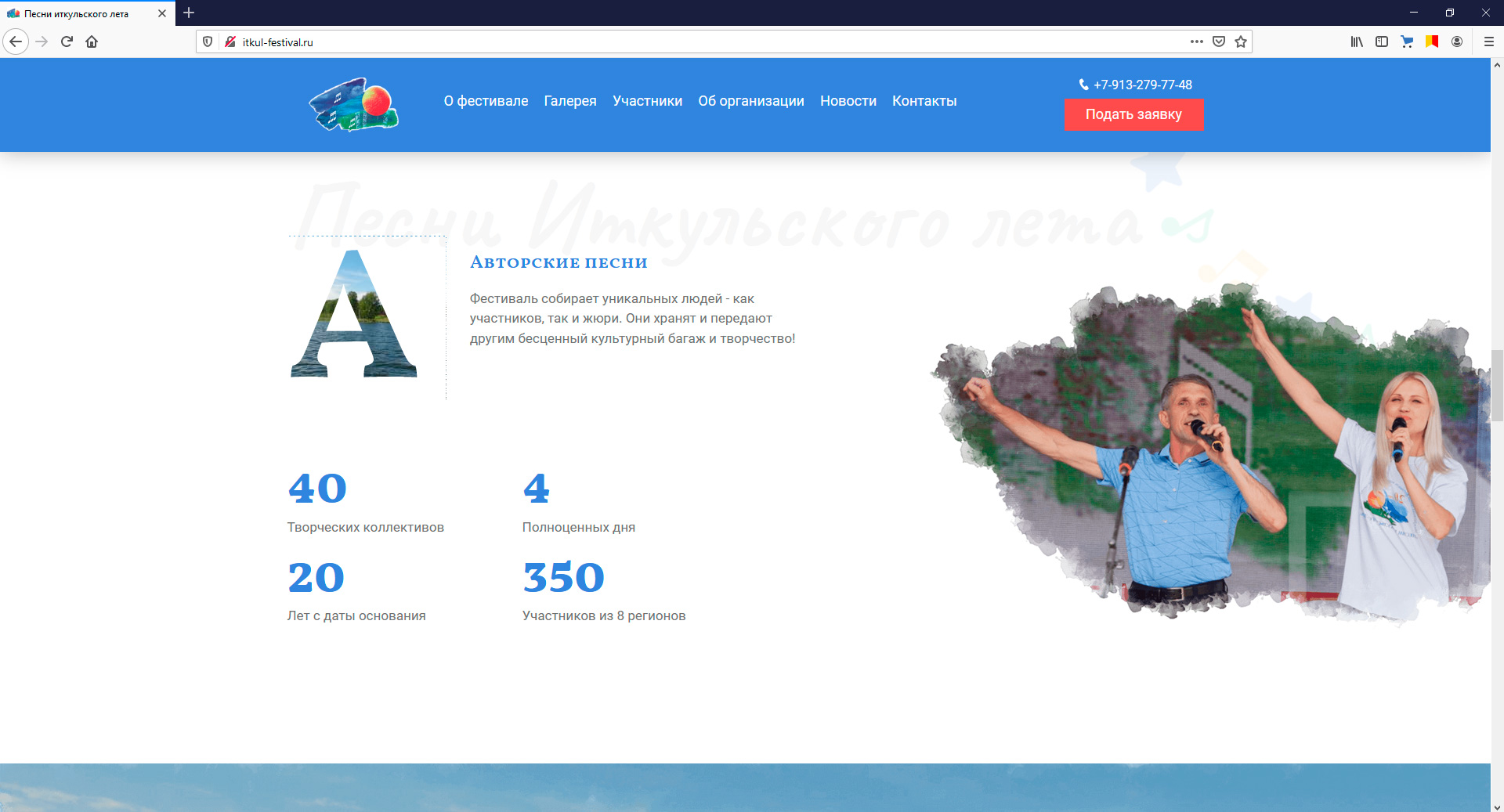
Task: Restore down the browser window
Action: (x=1450, y=13)
